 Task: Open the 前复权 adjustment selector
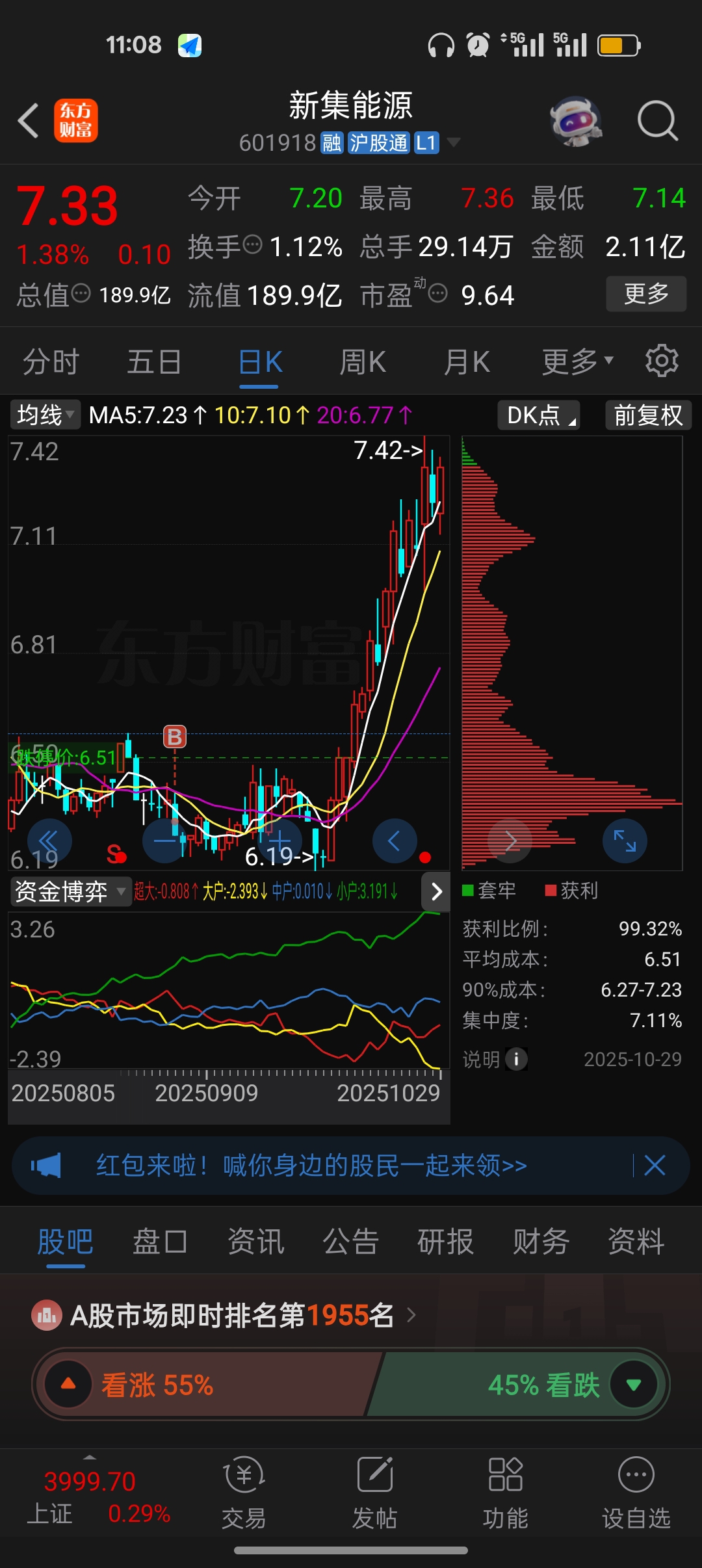click(648, 415)
